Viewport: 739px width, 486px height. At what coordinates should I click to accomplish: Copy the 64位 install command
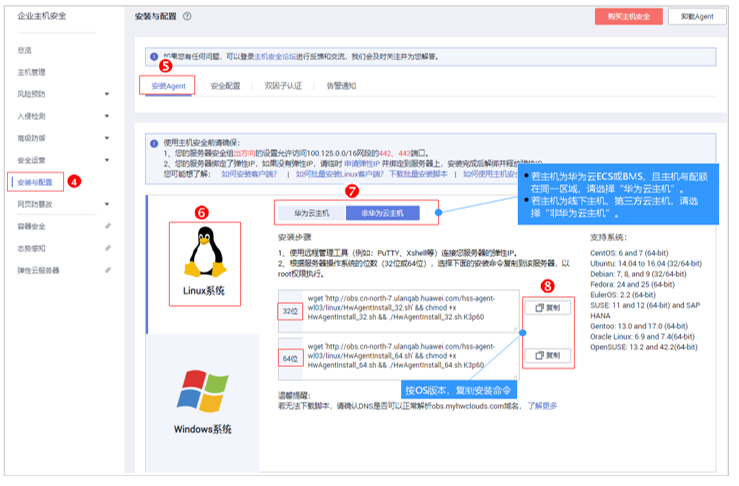coord(548,355)
